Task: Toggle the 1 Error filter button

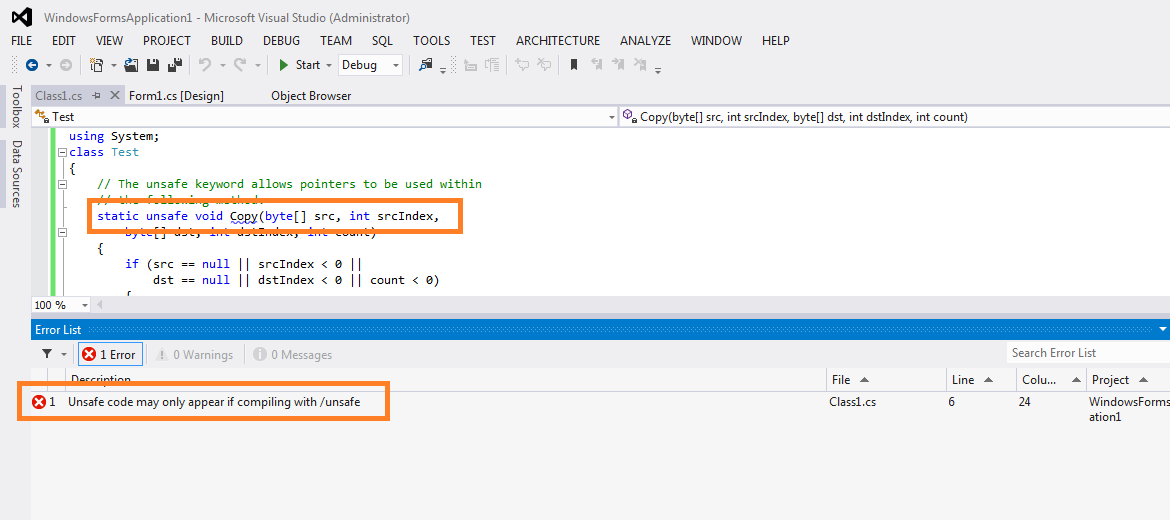Action: click(x=110, y=354)
